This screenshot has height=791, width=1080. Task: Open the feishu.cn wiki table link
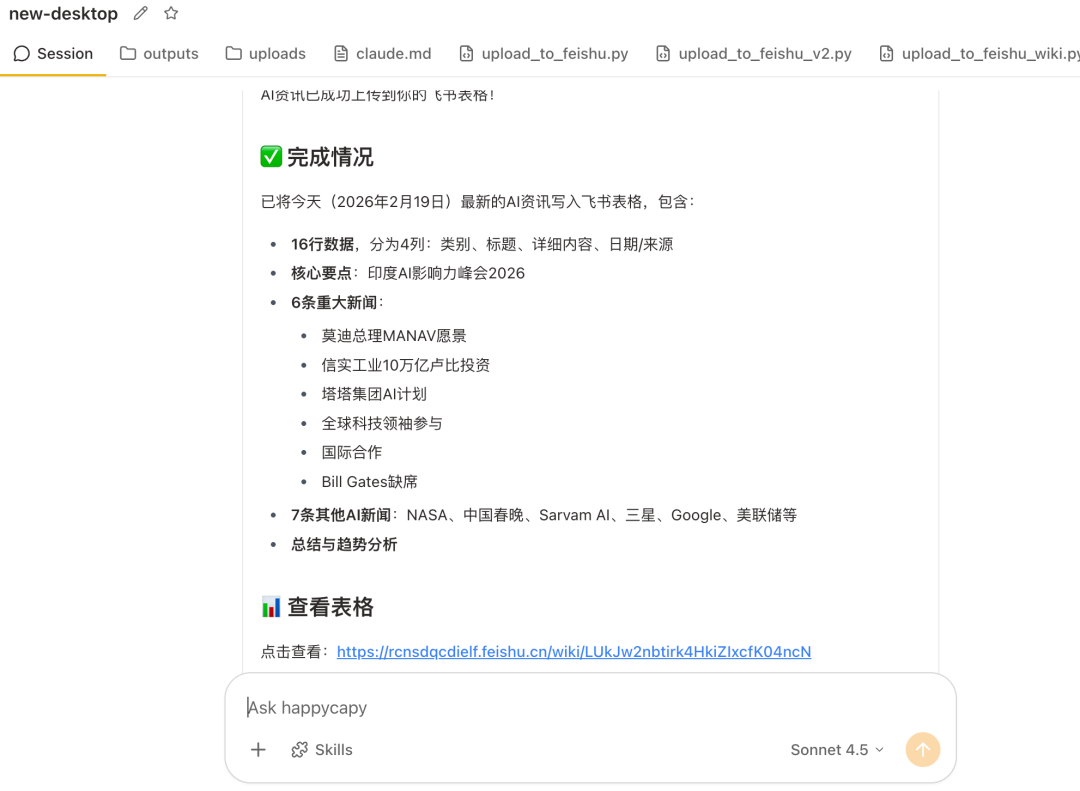pos(573,651)
